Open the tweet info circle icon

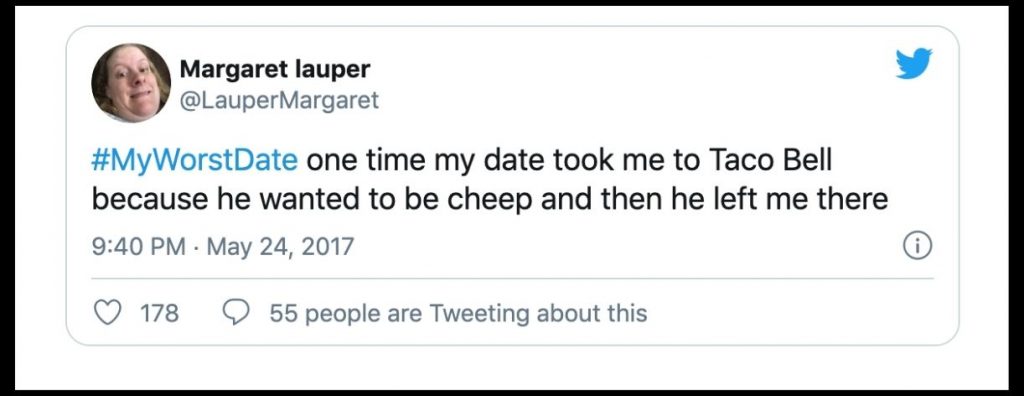(x=917, y=246)
